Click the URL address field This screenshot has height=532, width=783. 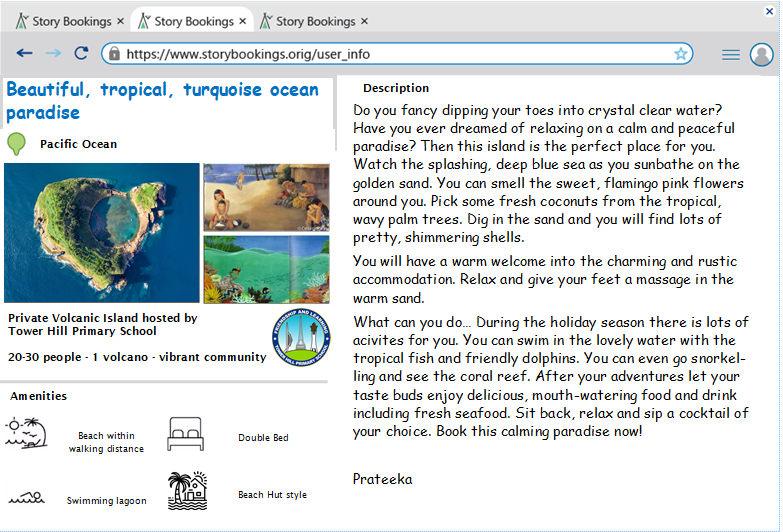click(x=397, y=53)
